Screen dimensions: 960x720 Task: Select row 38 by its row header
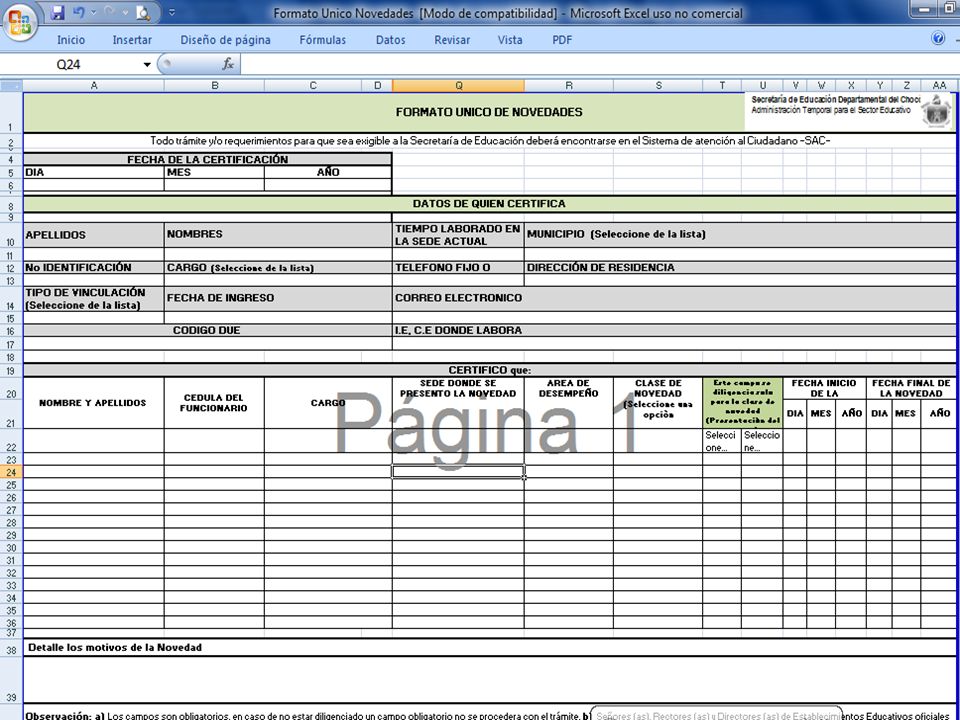click(x=11, y=650)
